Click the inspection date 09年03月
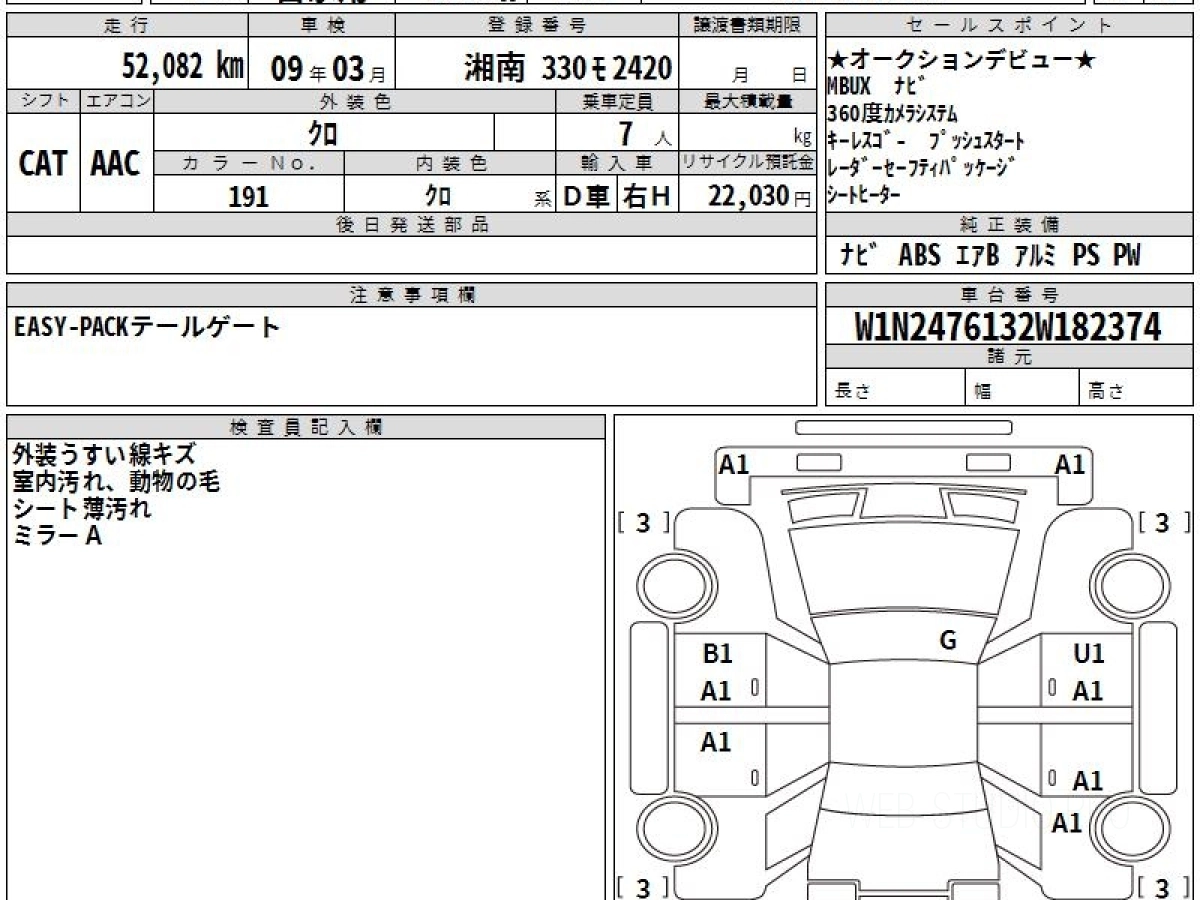The height and width of the screenshot is (900, 1200). click(x=328, y=69)
